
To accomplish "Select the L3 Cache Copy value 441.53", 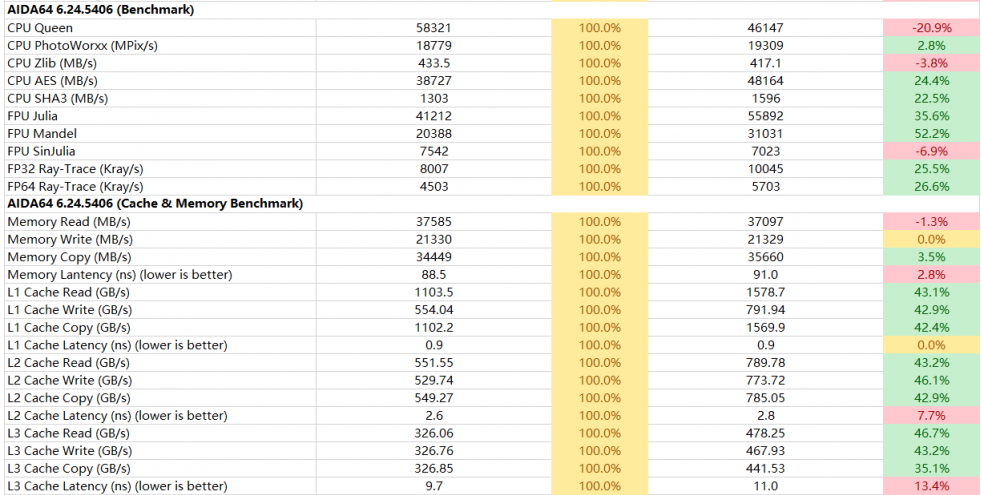I will pyautogui.click(x=765, y=469).
